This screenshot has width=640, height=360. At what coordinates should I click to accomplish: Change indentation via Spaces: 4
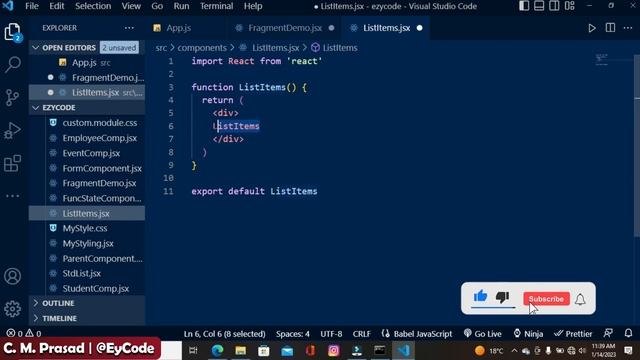coord(293,333)
